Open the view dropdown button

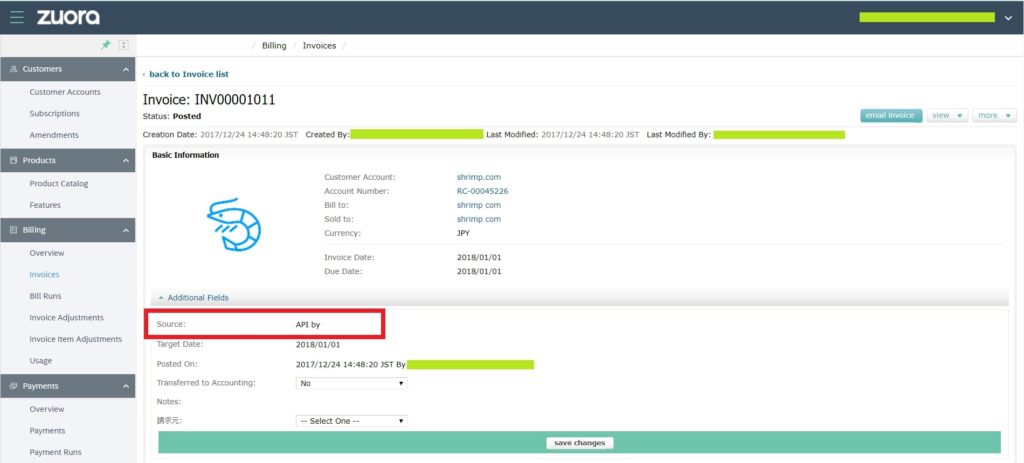(x=947, y=116)
